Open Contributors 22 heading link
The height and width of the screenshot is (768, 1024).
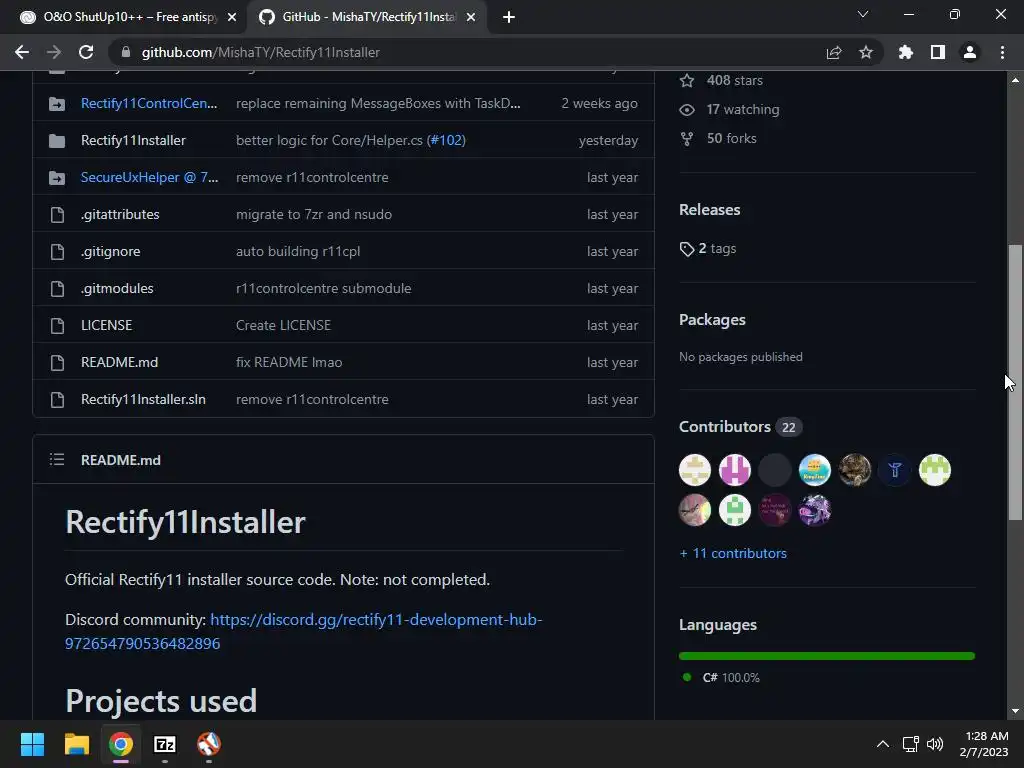click(741, 427)
